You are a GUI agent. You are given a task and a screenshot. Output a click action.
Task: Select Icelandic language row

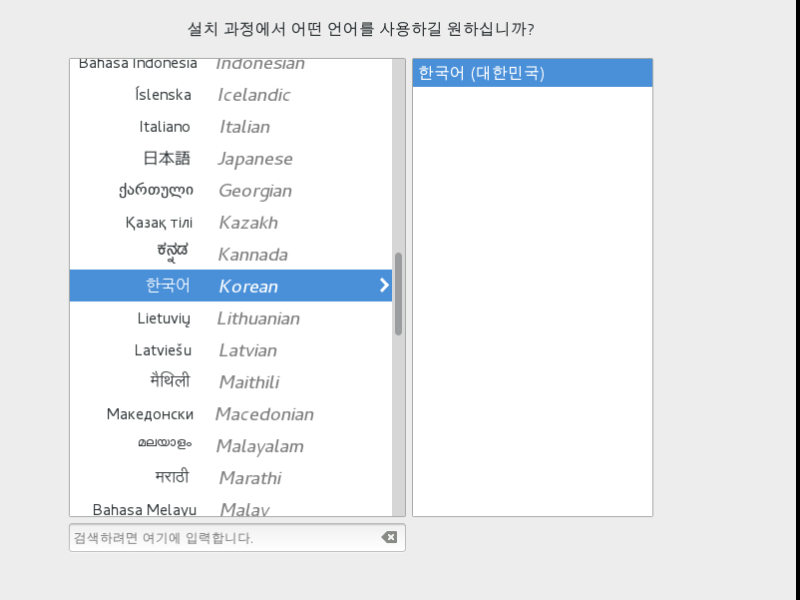pyautogui.click(x=231, y=95)
